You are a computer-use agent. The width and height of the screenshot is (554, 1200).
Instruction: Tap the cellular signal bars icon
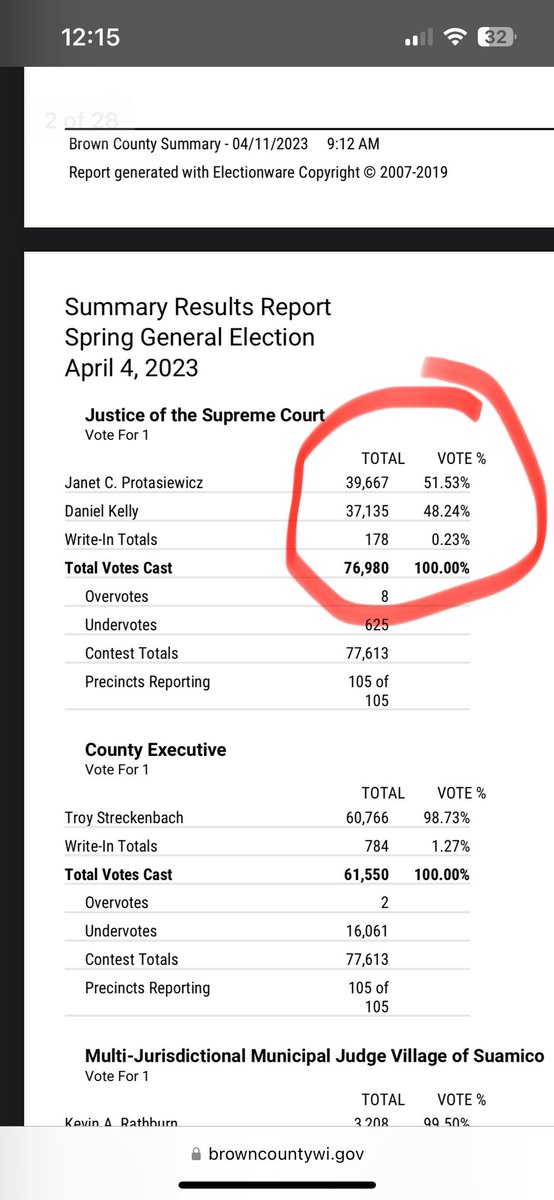[417, 38]
